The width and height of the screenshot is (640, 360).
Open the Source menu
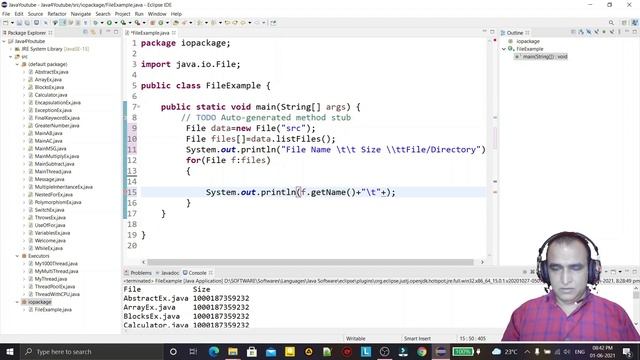35,14
